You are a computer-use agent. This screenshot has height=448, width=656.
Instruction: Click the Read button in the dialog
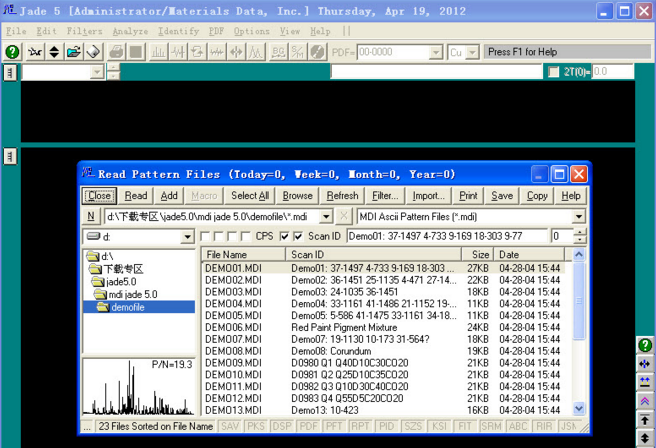tap(136, 196)
